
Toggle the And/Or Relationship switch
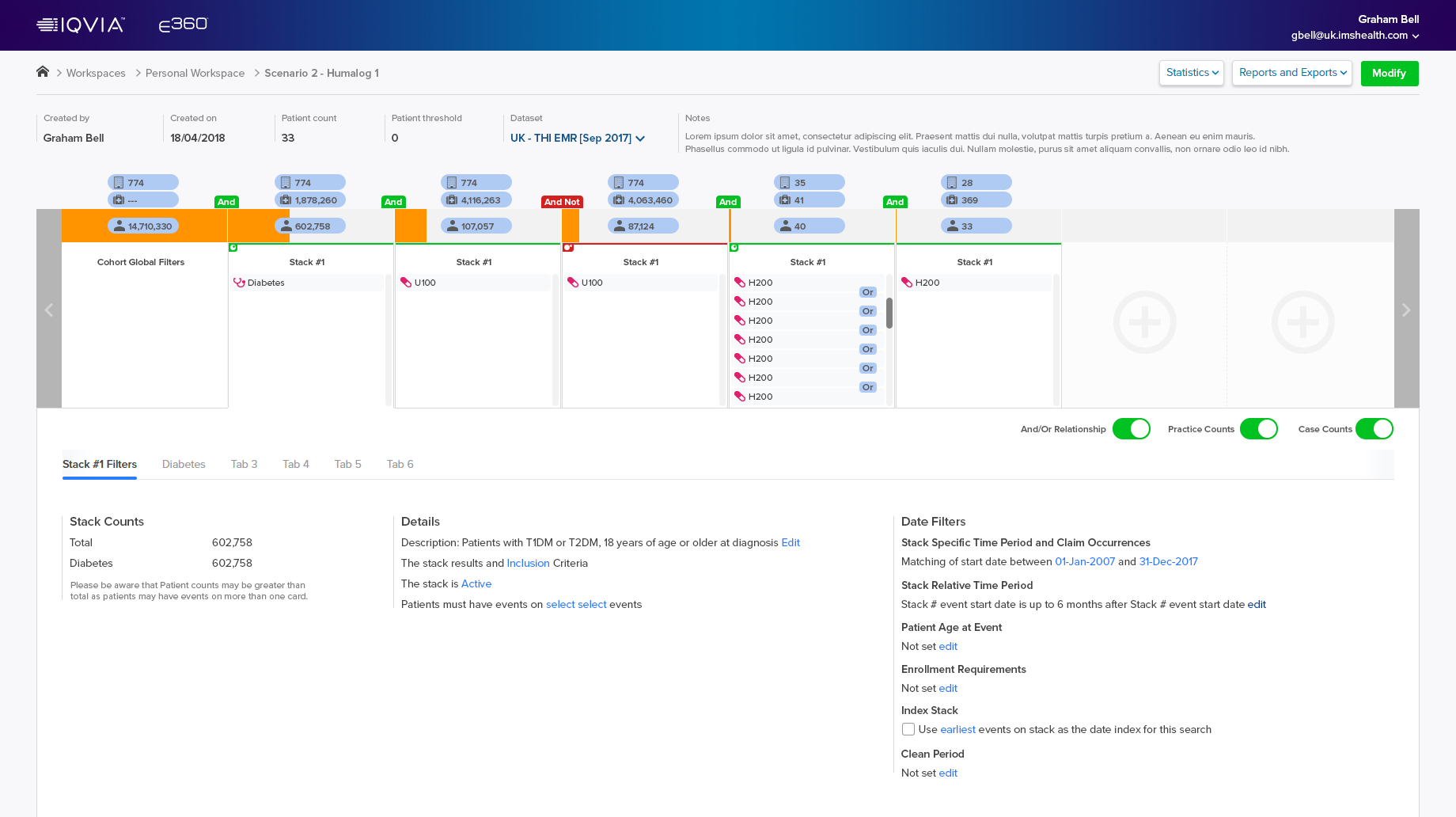pyautogui.click(x=1131, y=429)
